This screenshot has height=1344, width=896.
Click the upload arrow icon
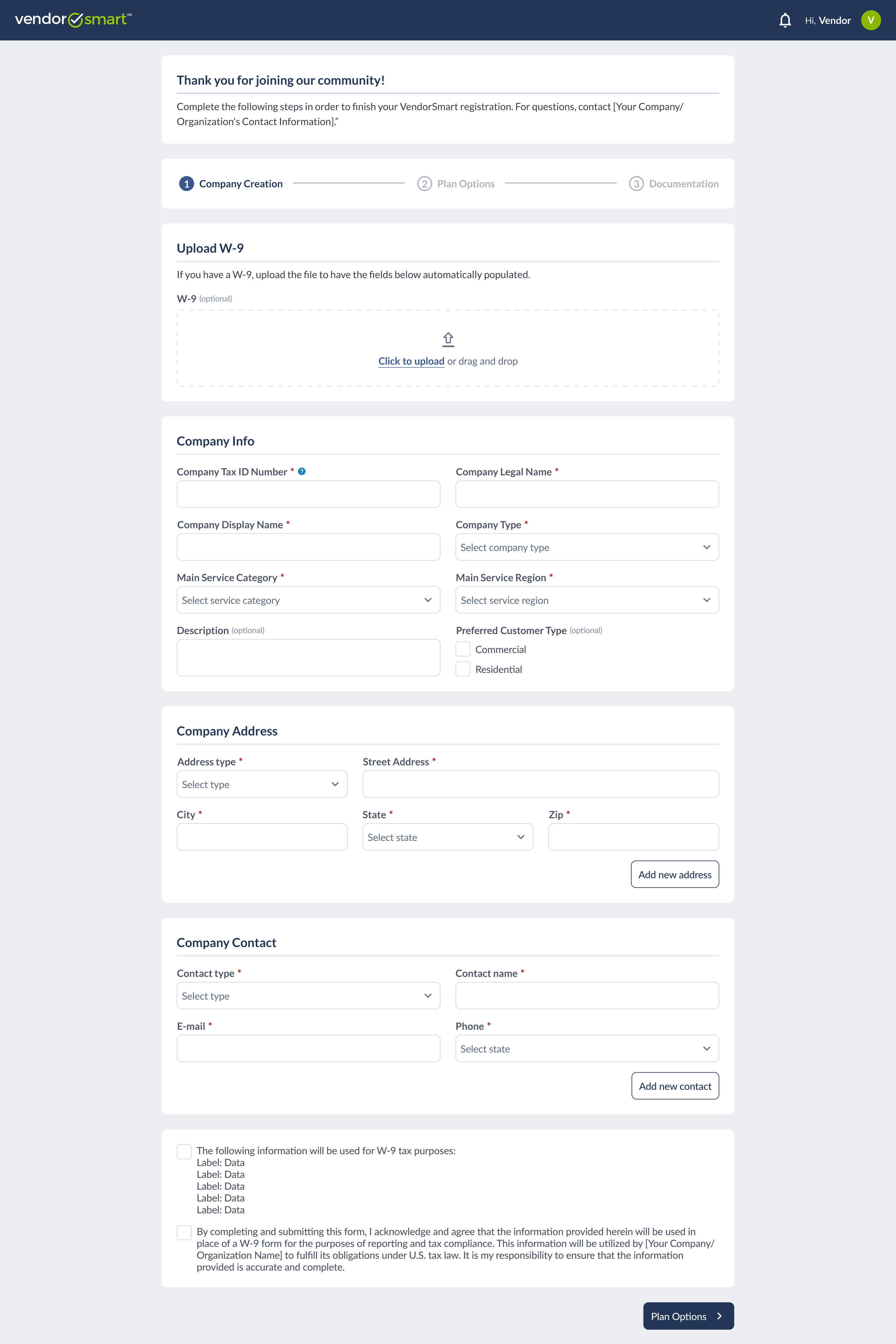tap(448, 339)
